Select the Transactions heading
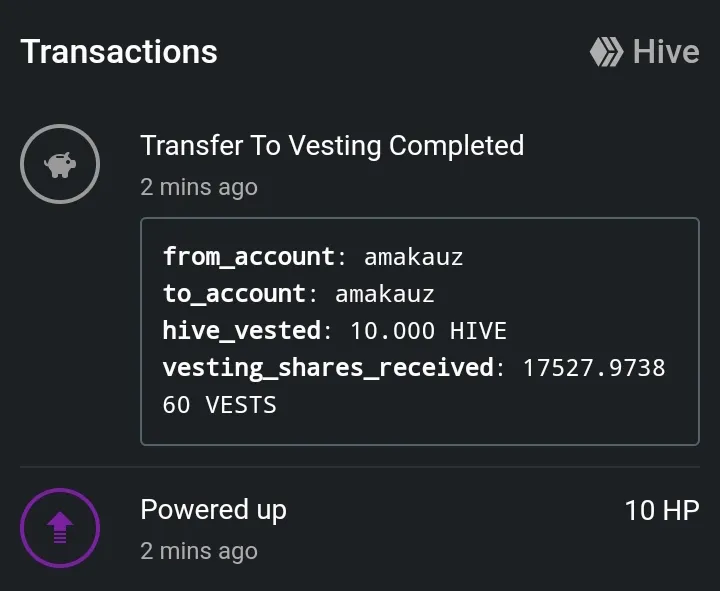Viewport: 720px width, 591px height. point(119,52)
